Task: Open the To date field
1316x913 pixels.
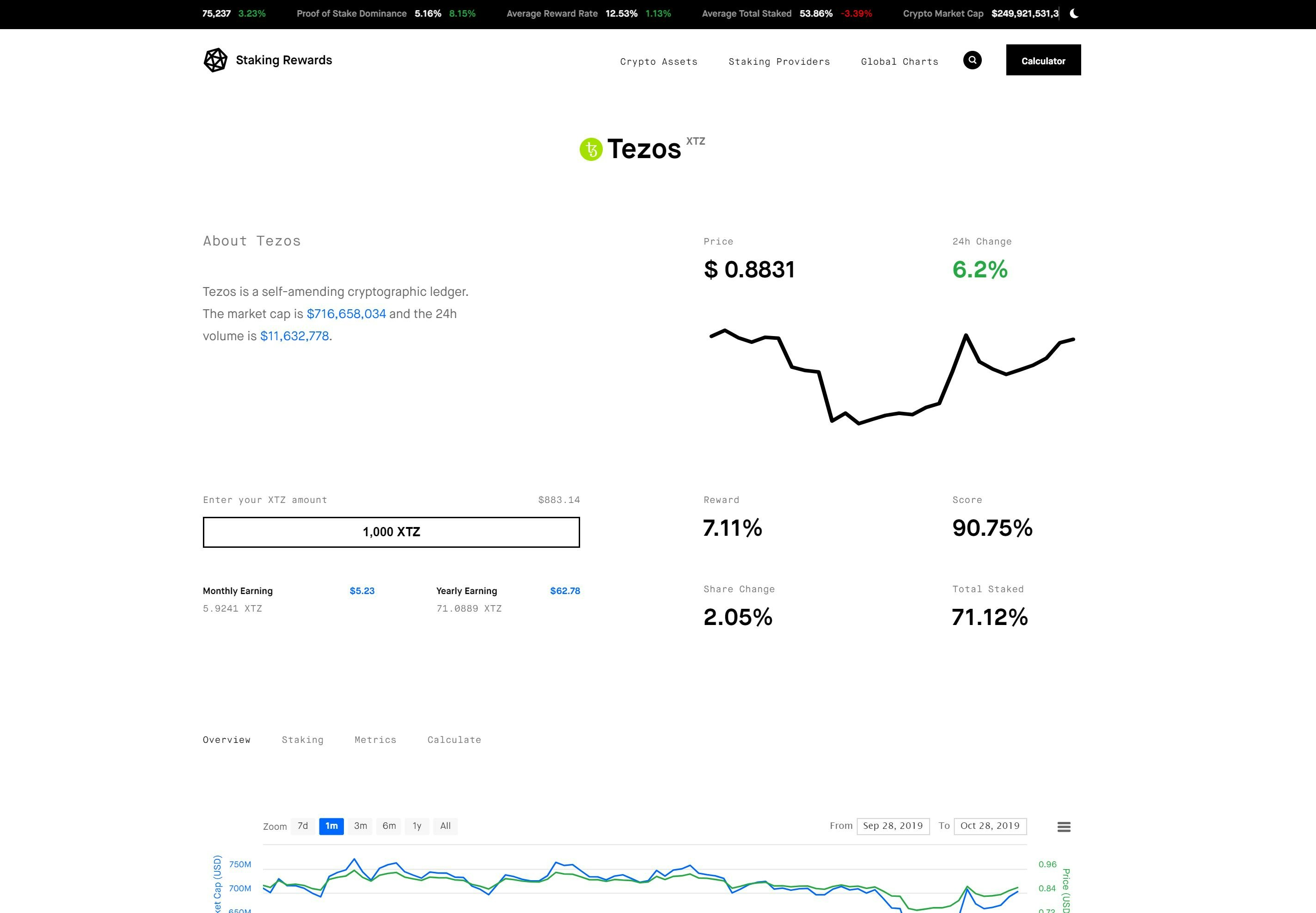Action: [990, 826]
